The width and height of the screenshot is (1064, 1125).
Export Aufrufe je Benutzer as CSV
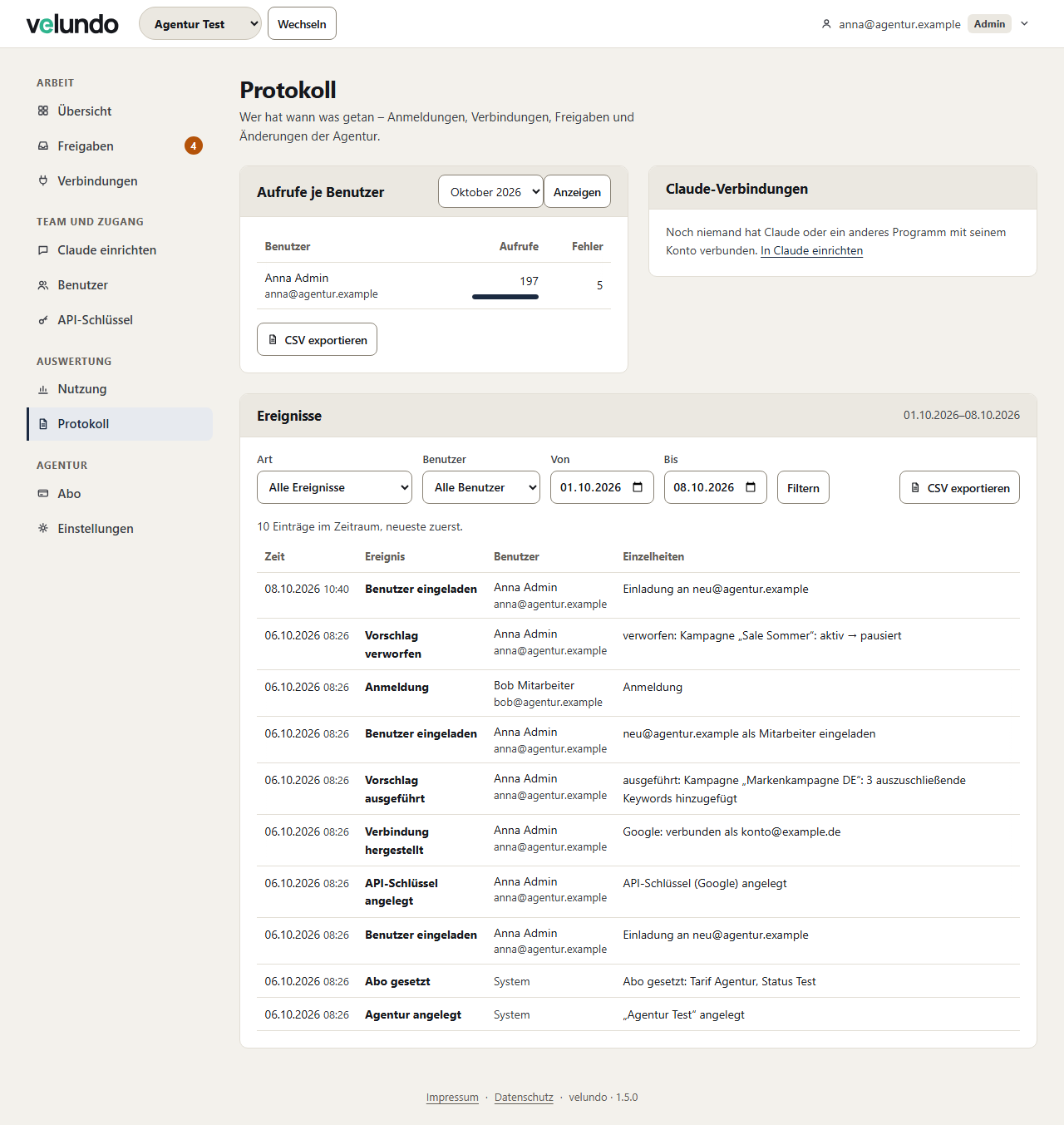click(x=317, y=339)
